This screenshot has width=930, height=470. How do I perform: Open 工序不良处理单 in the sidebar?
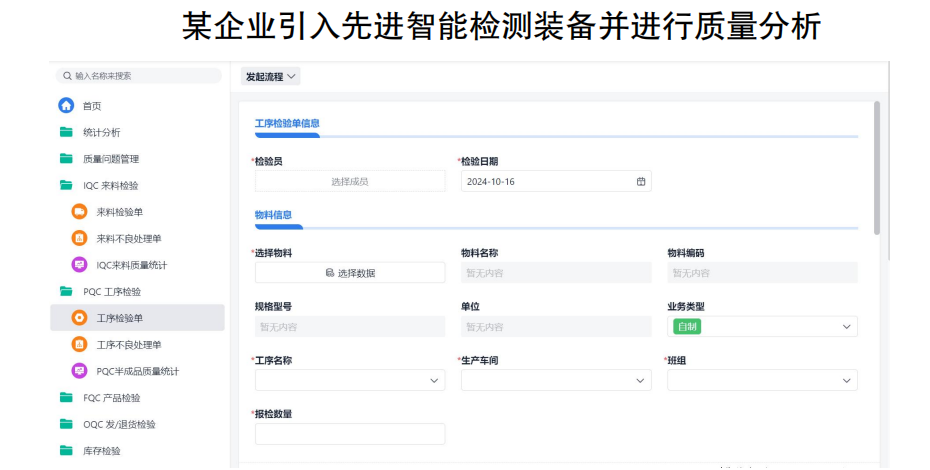pyautogui.click(x=129, y=345)
